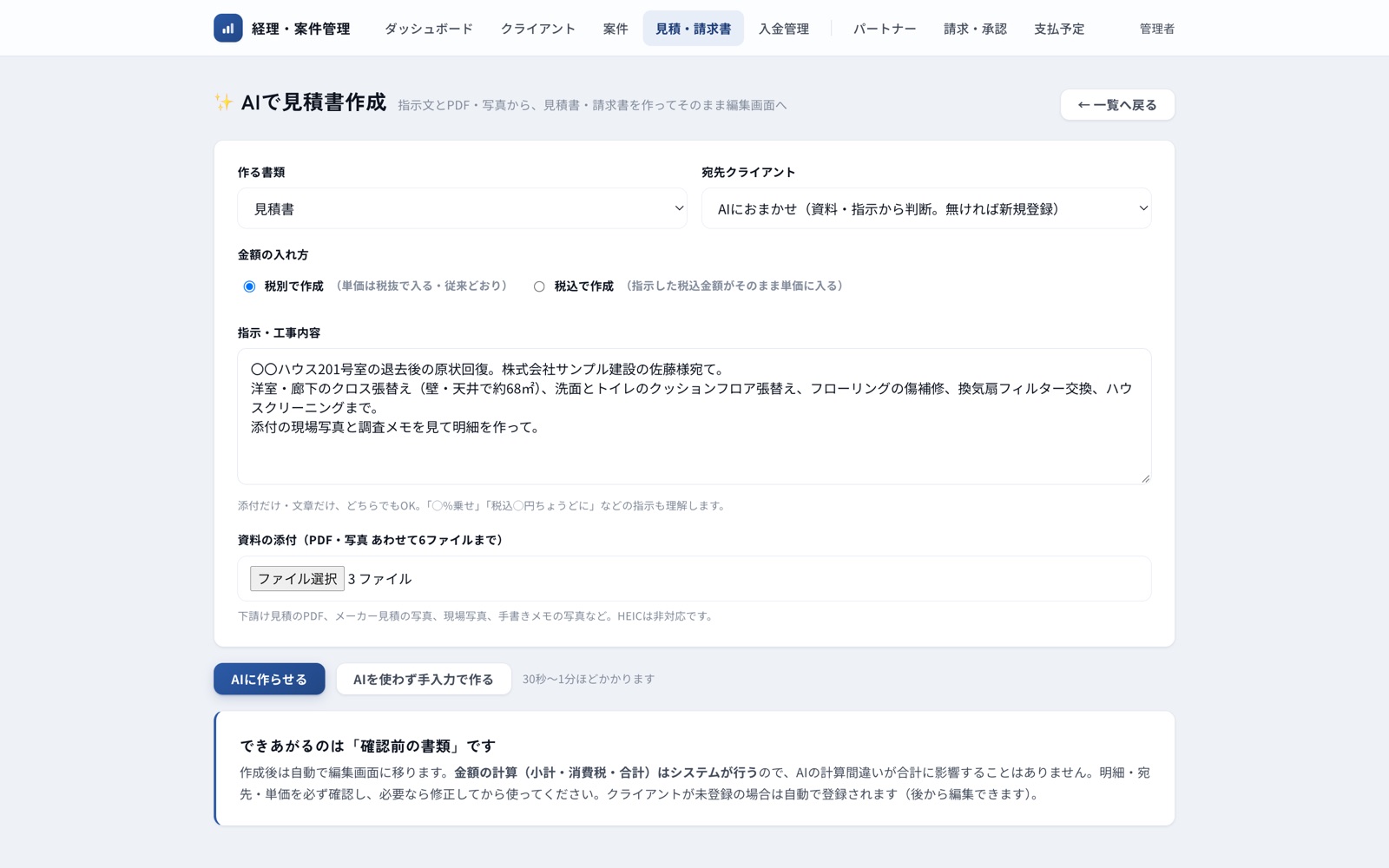
Task: Go to 支払予定
Action: point(1059,29)
